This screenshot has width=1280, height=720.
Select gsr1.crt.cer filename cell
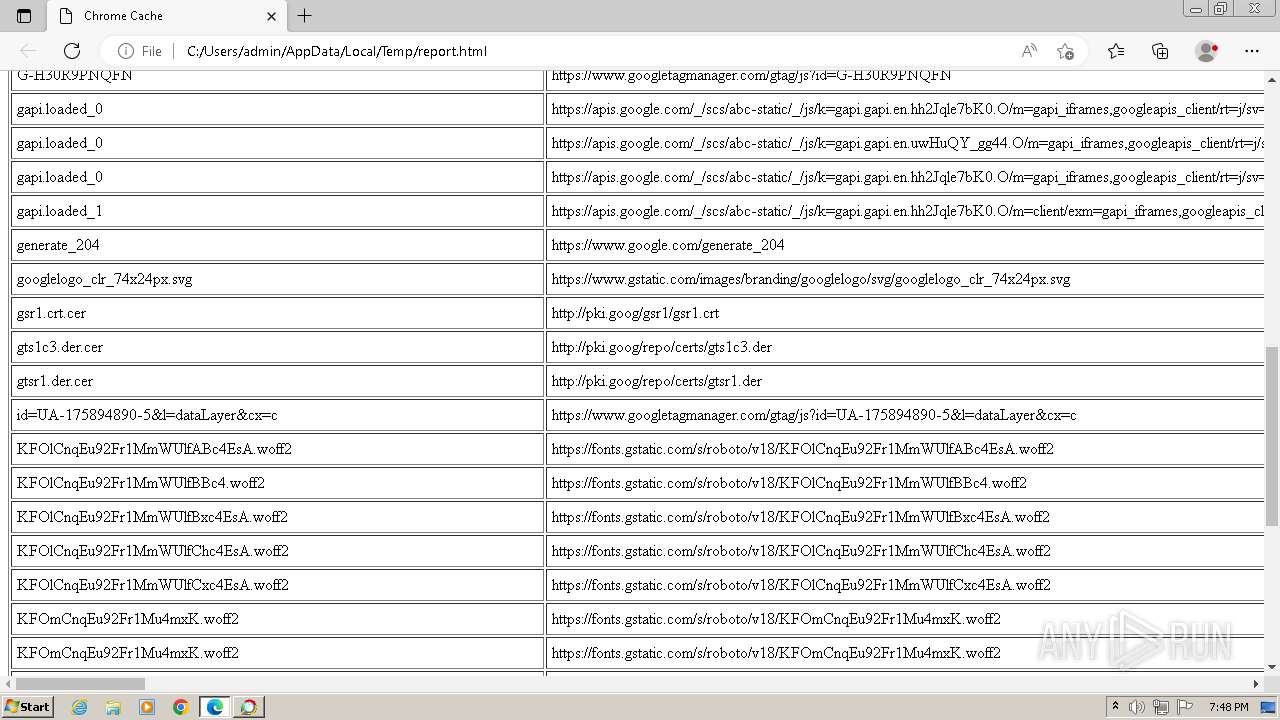pyautogui.click(x=277, y=313)
